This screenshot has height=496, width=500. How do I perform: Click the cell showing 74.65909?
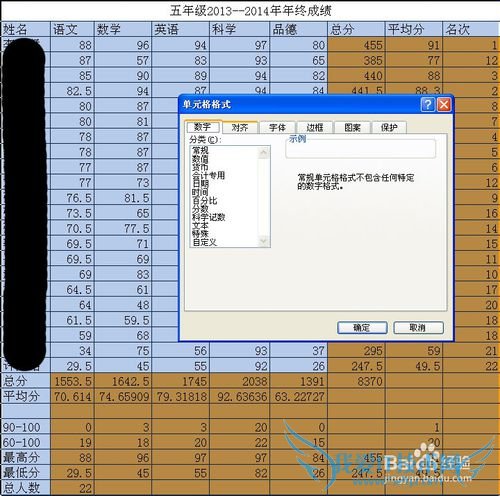[x=123, y=397]
